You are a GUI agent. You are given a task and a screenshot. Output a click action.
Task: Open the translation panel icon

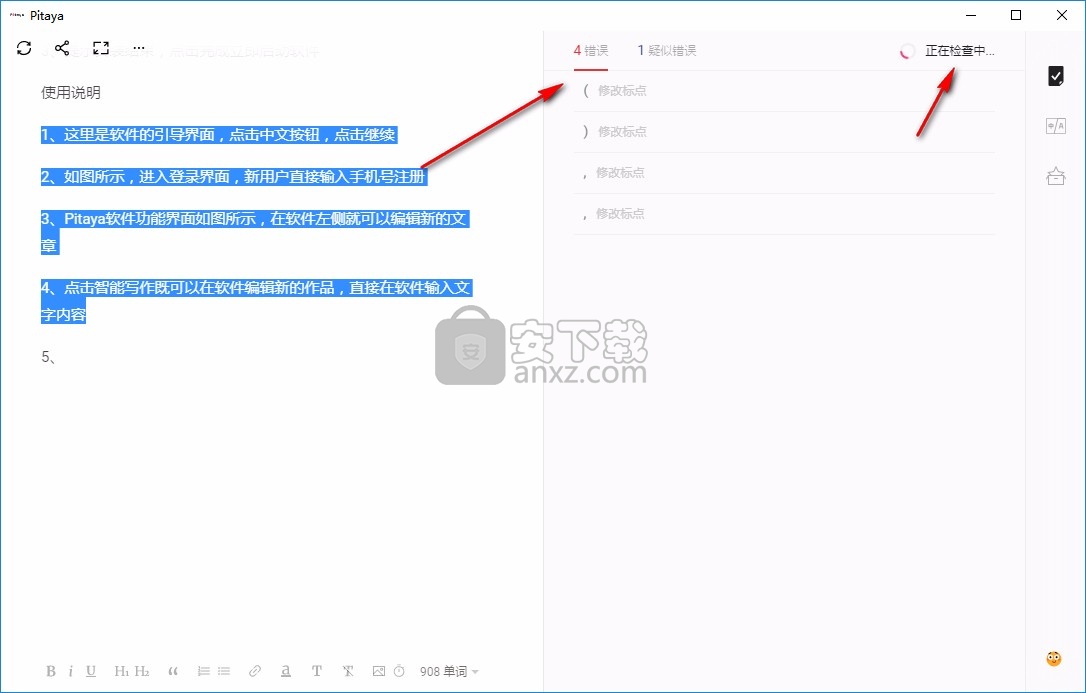click(x=1056, y=126)
